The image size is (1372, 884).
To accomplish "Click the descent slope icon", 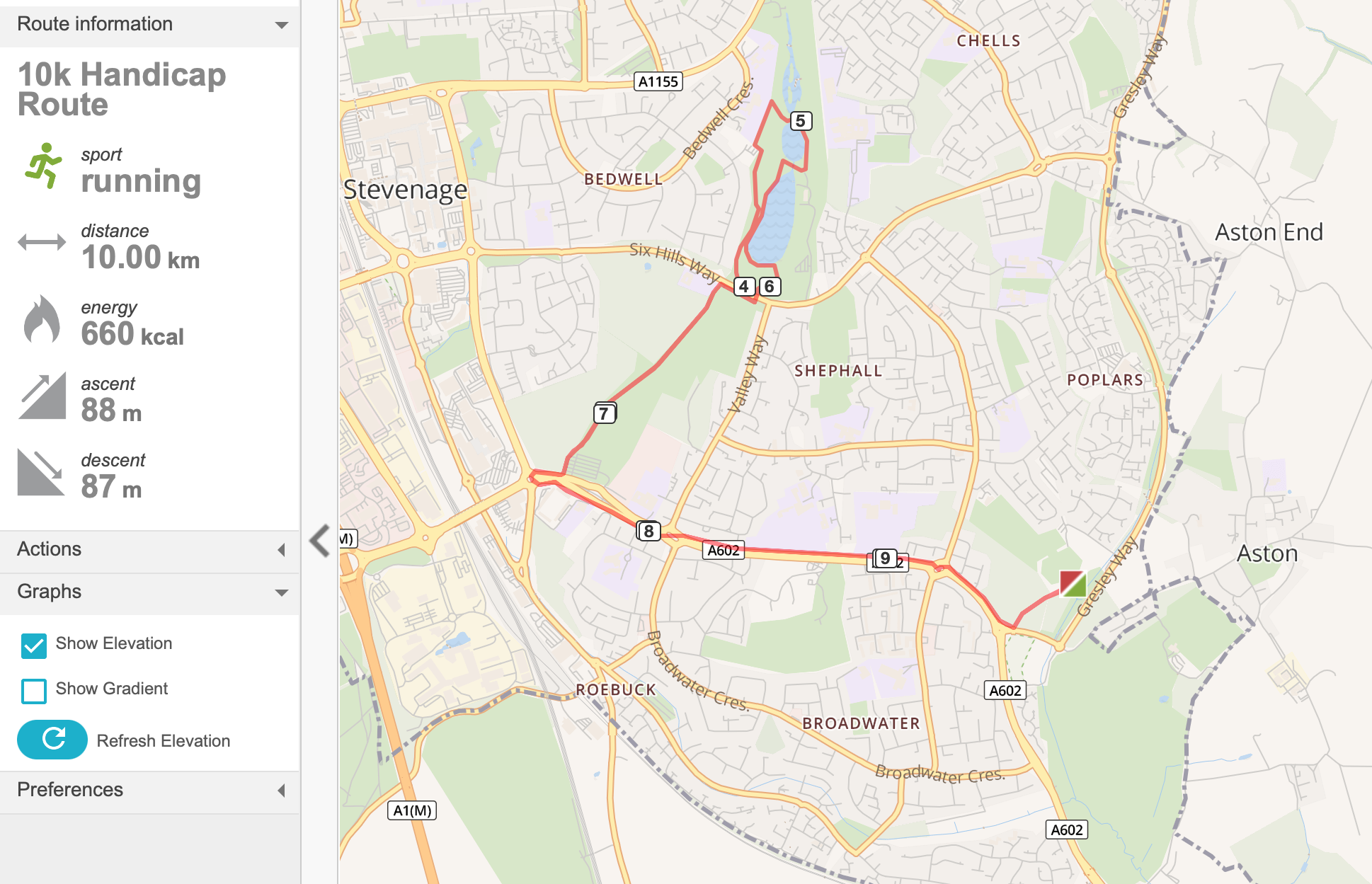I will point(42,472).
